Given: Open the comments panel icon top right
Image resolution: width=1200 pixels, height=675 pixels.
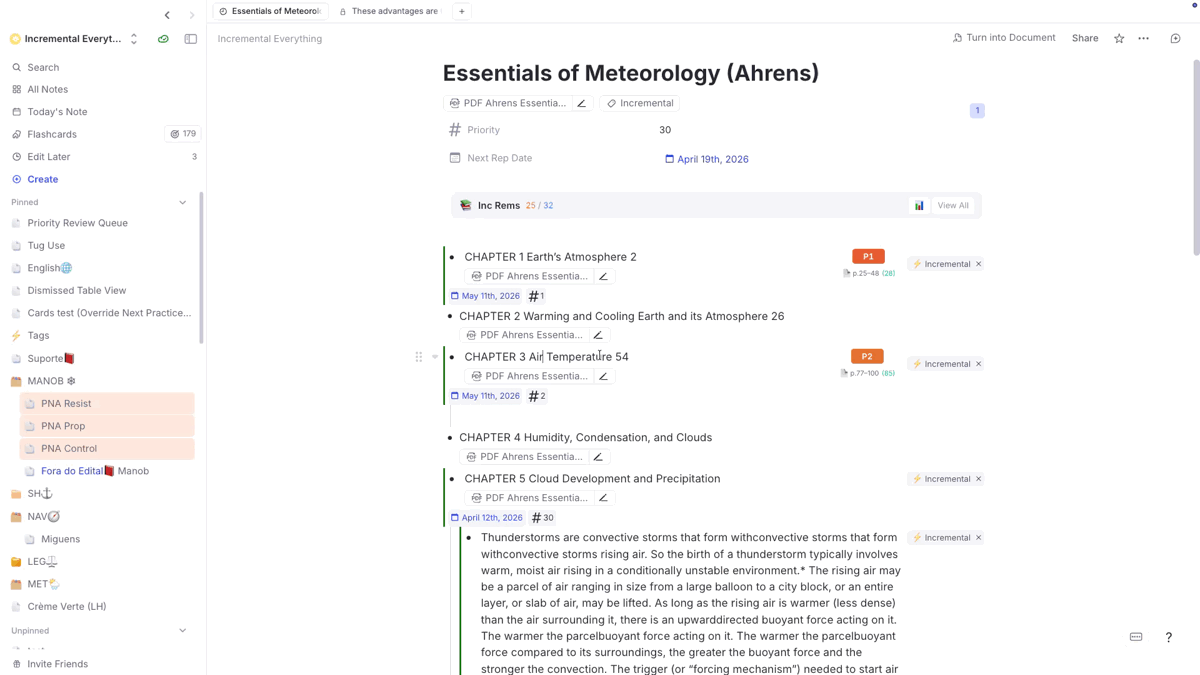Looking at the screenshot, I should click(x=1176, y=39).
